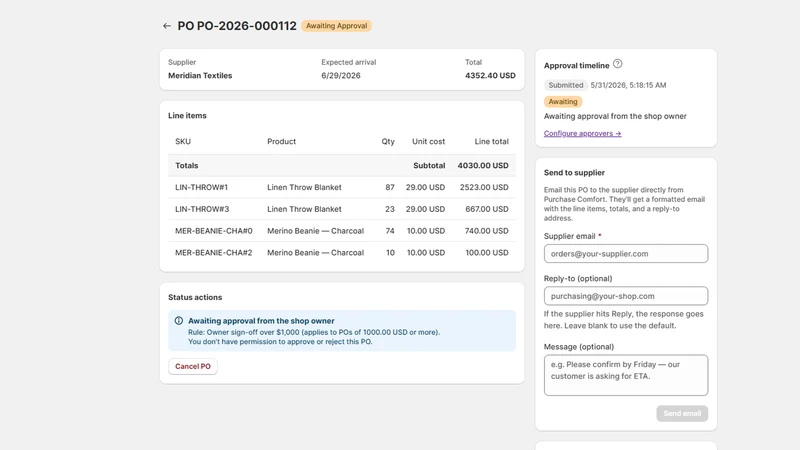
Task: Click the Line total column header
Action: (x=491, y=141)
